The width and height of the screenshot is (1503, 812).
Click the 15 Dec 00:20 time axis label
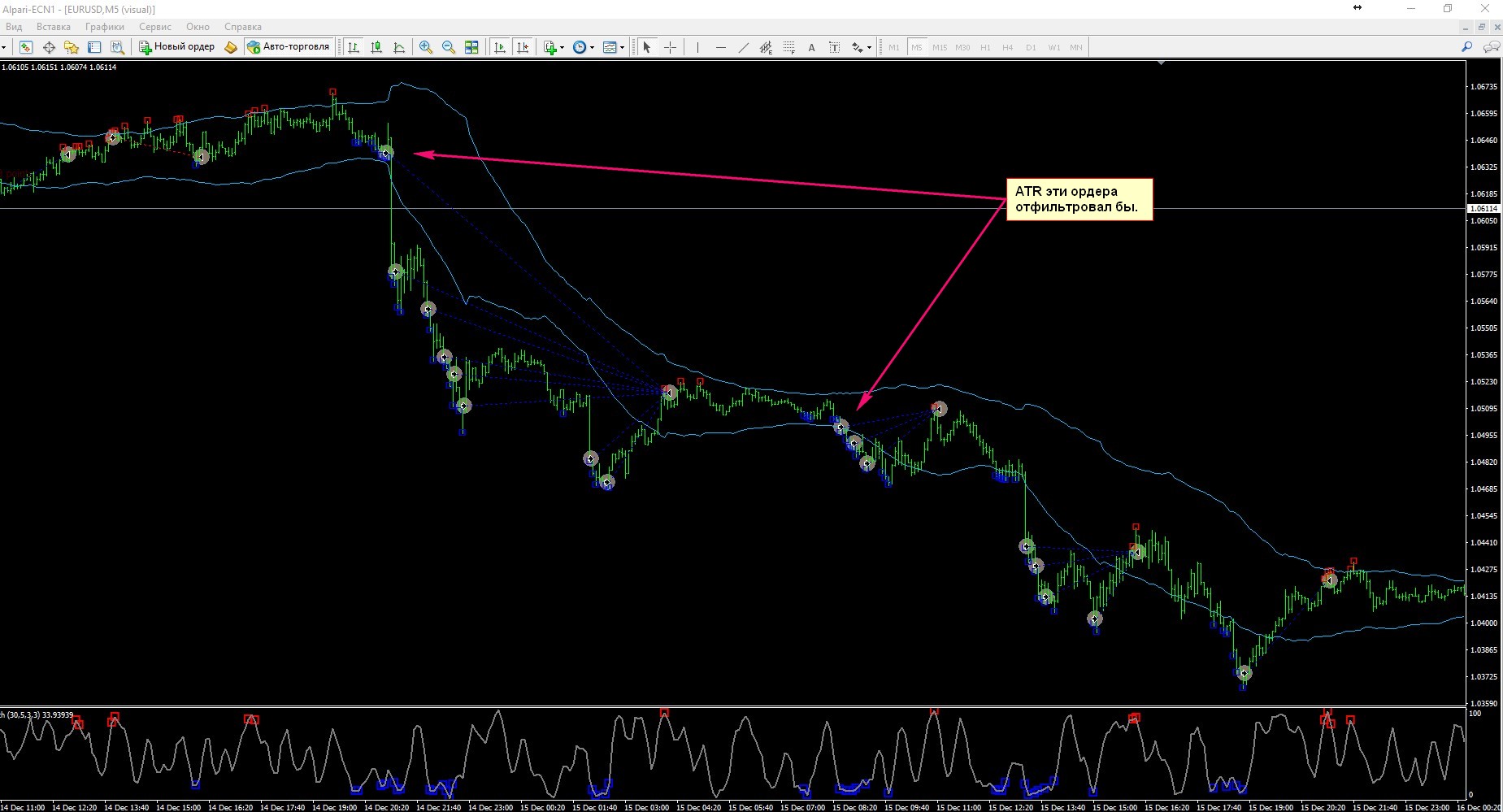click(x=543, y=807)
